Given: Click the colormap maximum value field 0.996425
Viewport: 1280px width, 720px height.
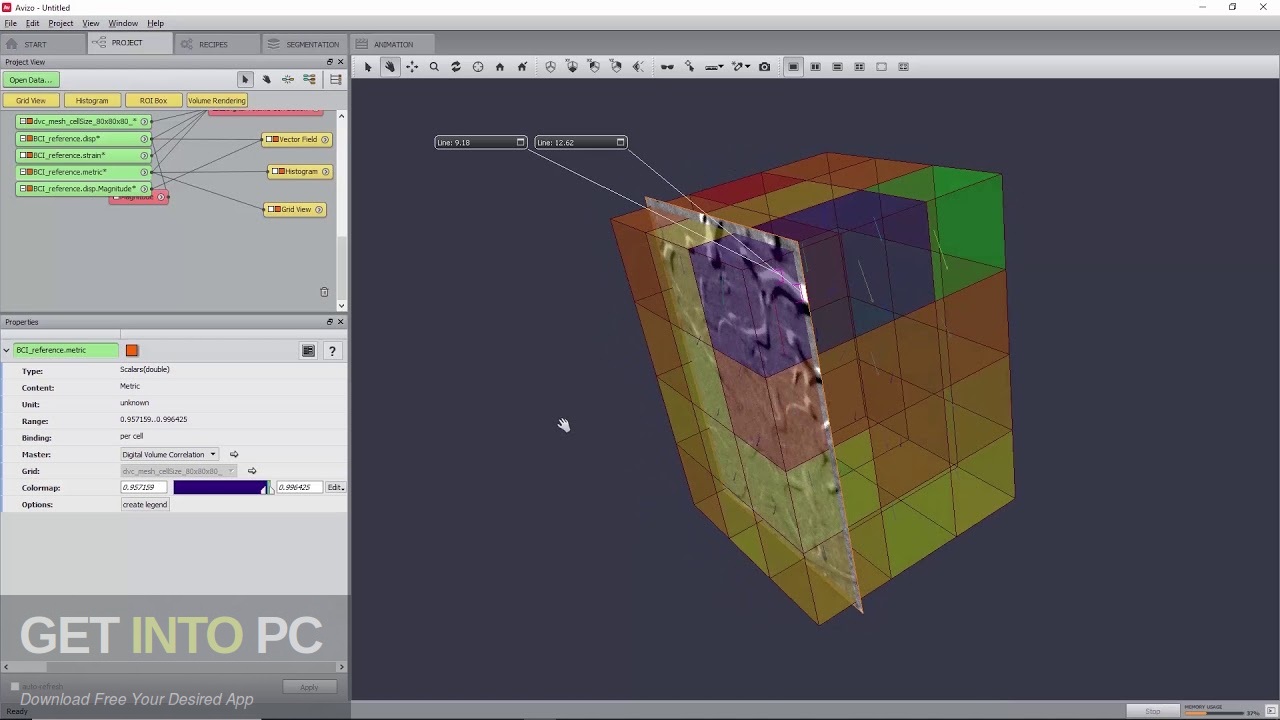Looking at the screenshot, I should point(298,487).
